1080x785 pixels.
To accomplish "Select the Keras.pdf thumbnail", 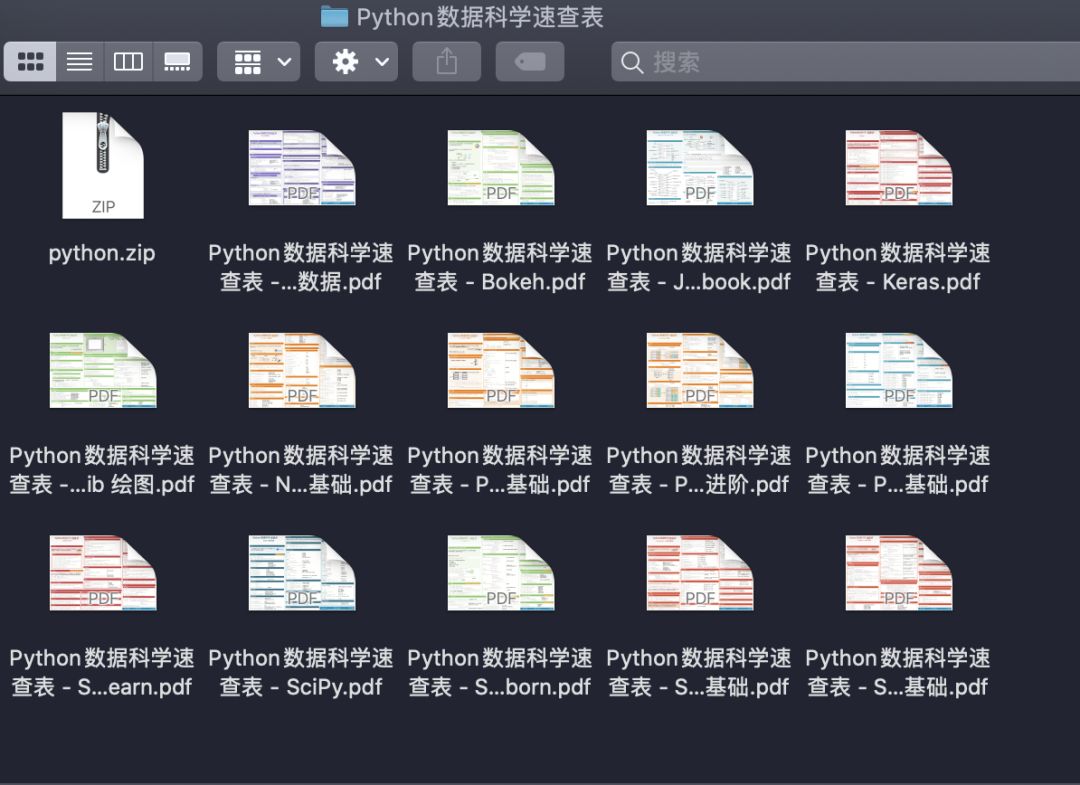I will click(x=899, y=167).
